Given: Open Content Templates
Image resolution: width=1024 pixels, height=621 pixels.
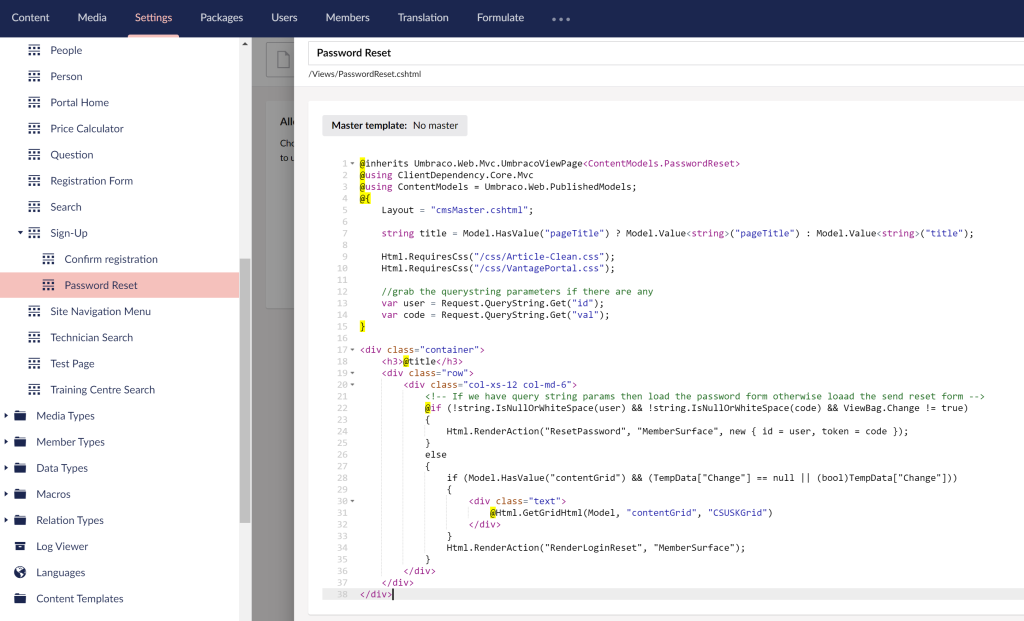Looking at the screenshot, I should 80,599.
